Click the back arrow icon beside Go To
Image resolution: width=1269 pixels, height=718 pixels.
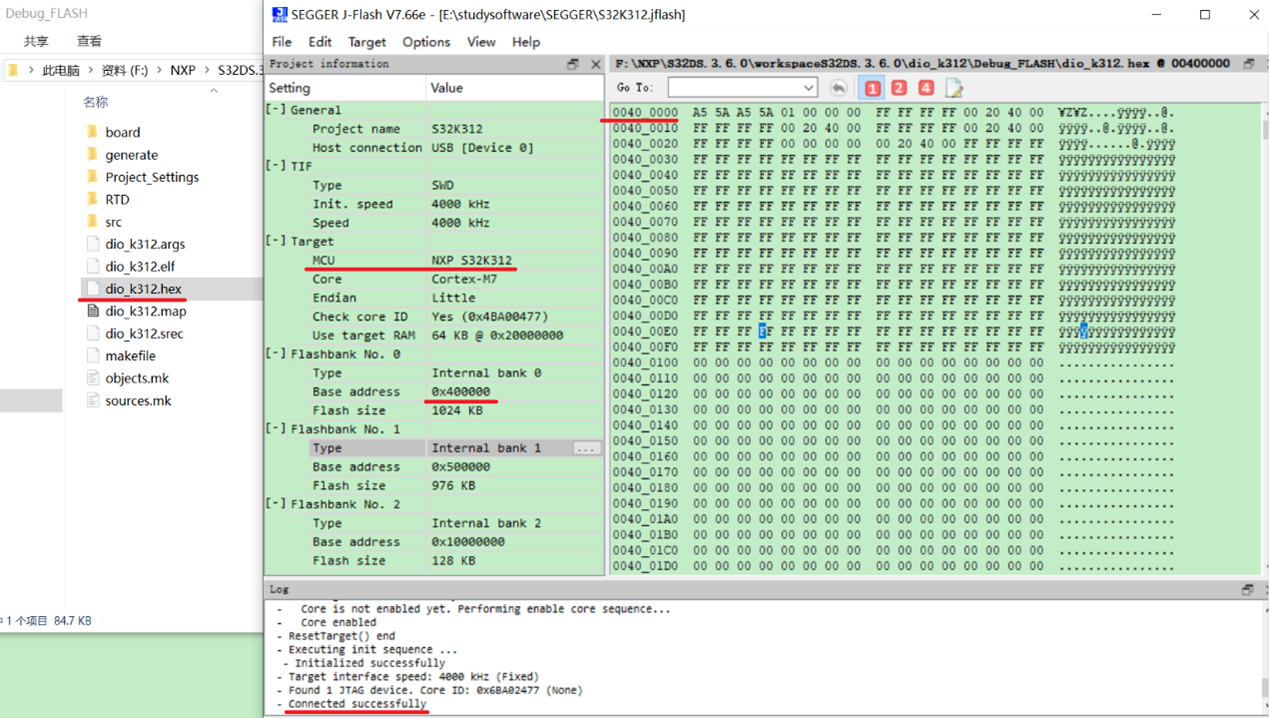point(838,88)
